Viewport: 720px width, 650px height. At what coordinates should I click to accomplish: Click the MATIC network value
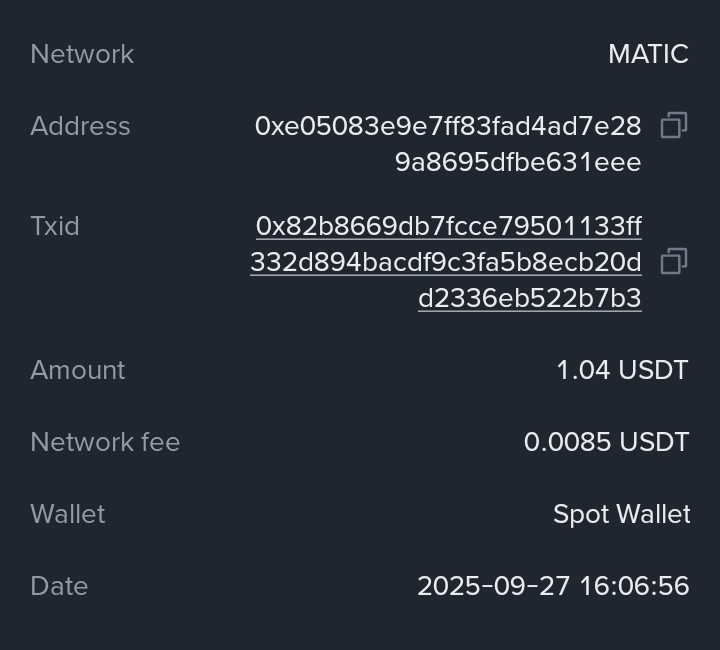coord(648,54)
